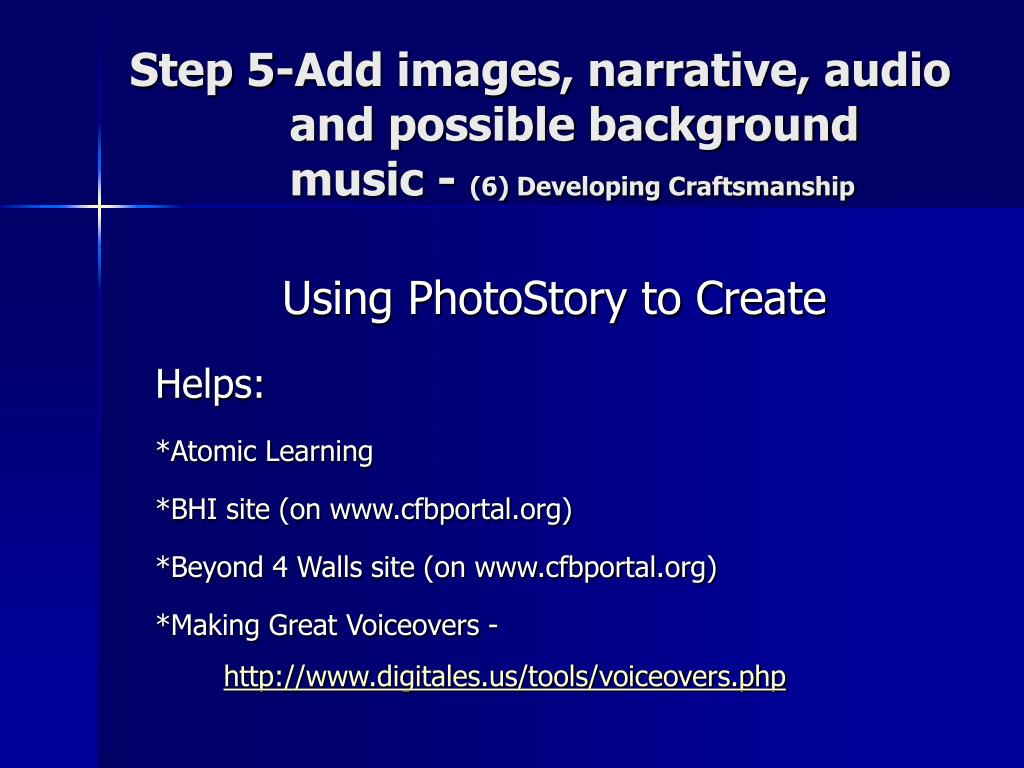This screenshot has width=1024, height=768.
Task: Click 'Using PhotoStory to Create' subtitle
Action: click(x=554, y=299)
